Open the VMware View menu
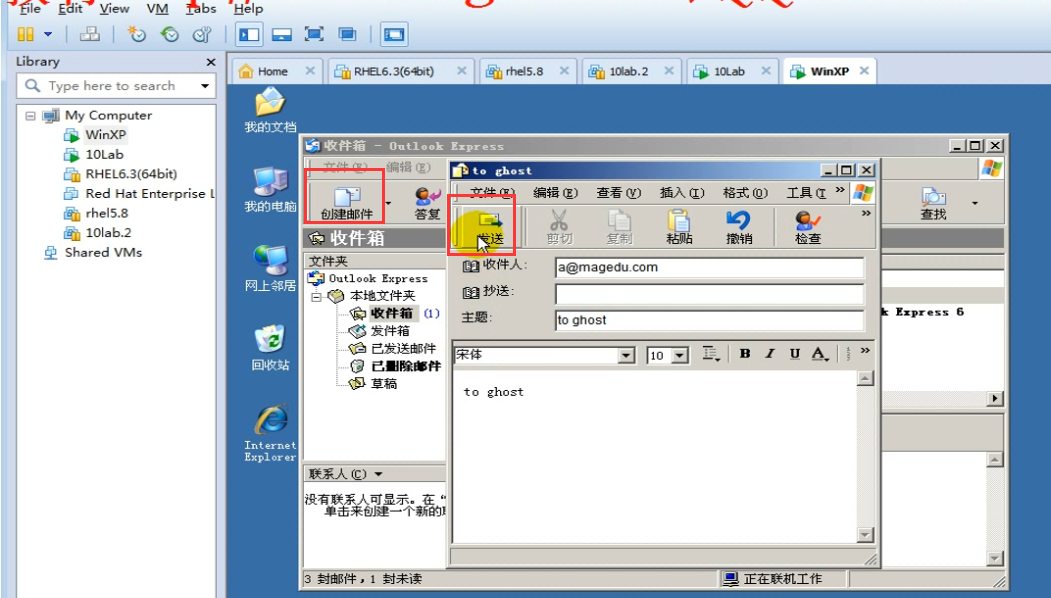Viewport: 1051px width, 598px height. (x=114, y=9)
